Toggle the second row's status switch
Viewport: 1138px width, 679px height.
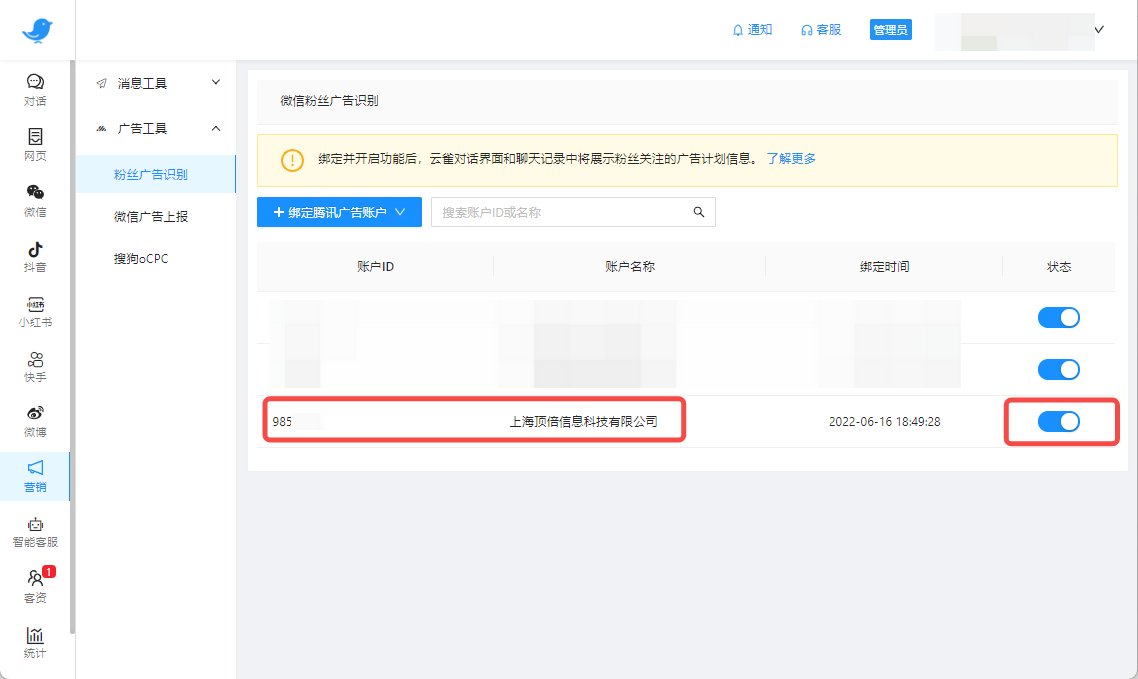1058,369
